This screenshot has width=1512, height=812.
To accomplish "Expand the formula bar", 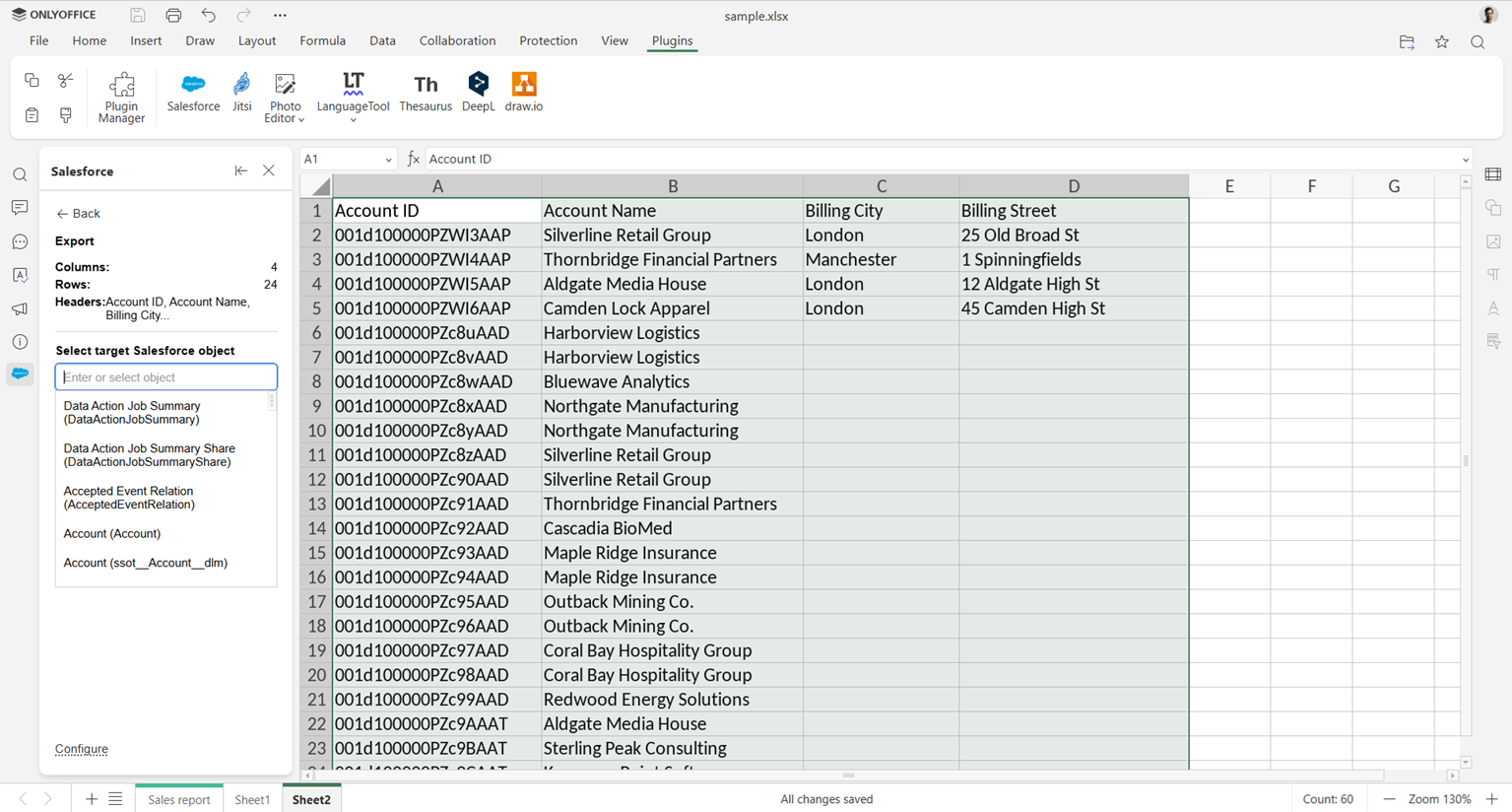I will [x=1466, y=160].
